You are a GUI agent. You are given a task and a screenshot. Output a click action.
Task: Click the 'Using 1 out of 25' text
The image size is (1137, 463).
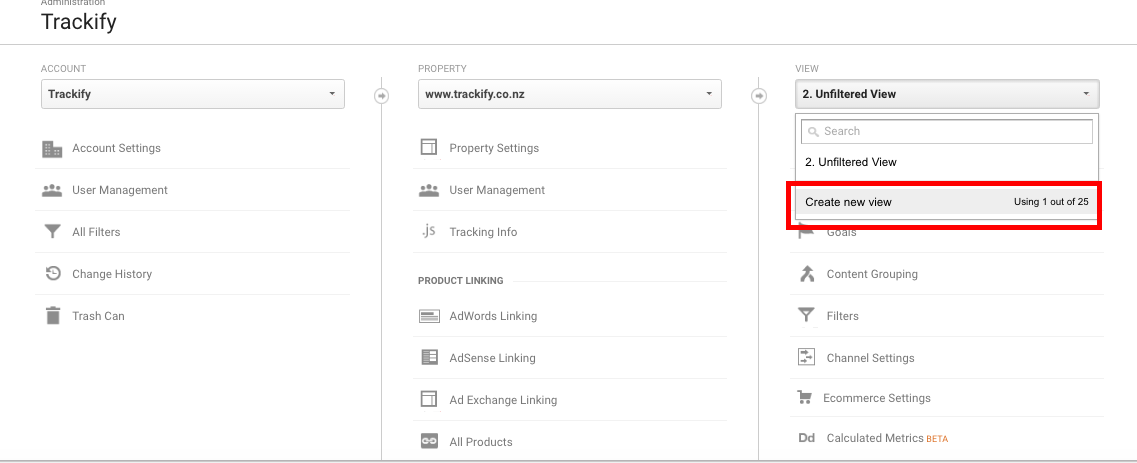(1051, 202)
